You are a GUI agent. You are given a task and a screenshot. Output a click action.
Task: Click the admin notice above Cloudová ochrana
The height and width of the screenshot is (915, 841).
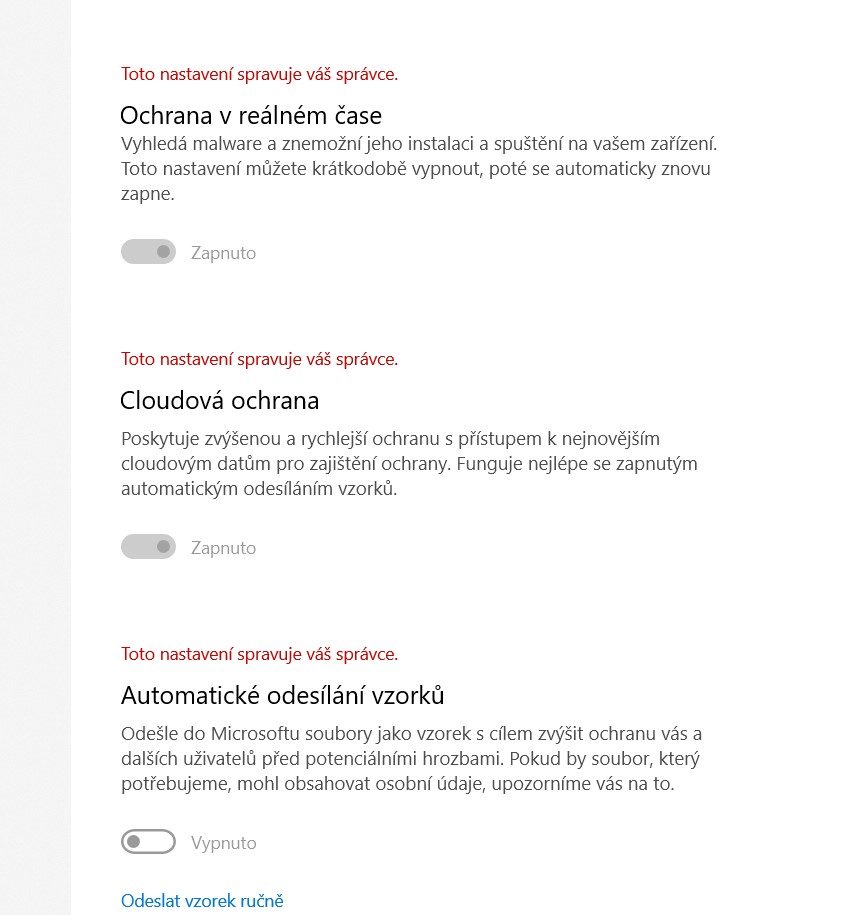click(259, 359)
